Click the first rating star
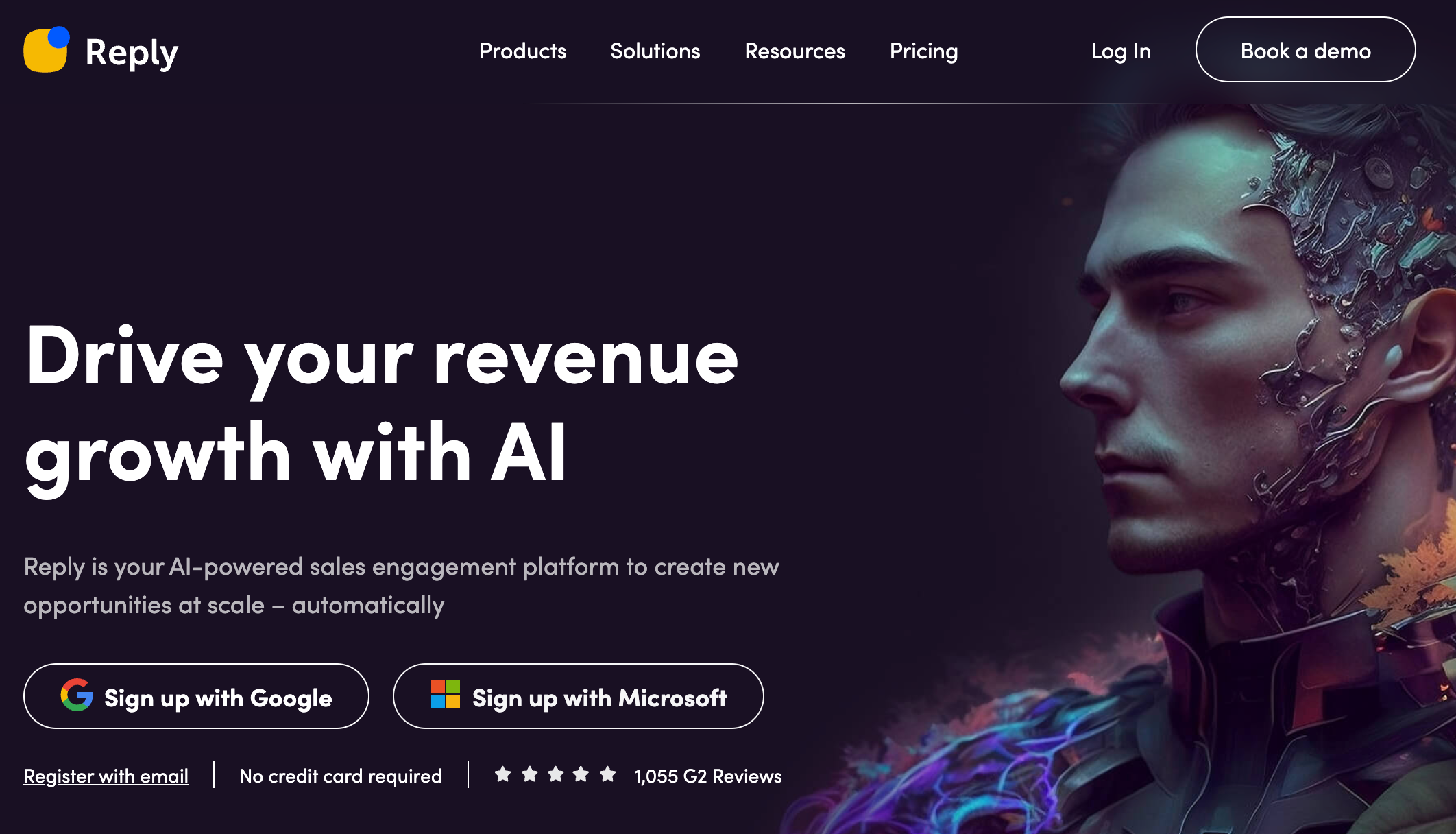This screenshot has height=834, width=1456. point(503,774)
